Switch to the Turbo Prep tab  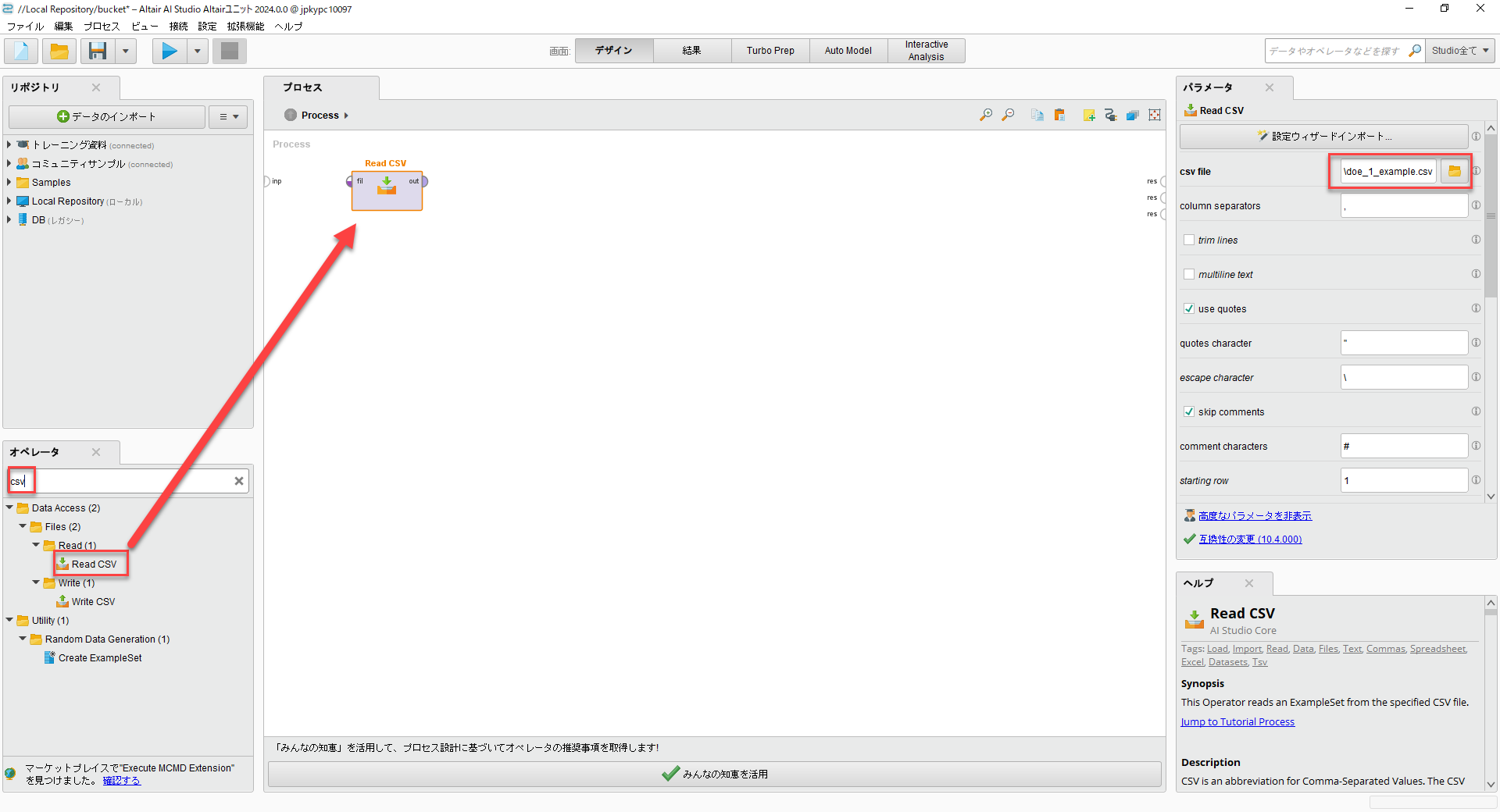click(x=770, y=50)
